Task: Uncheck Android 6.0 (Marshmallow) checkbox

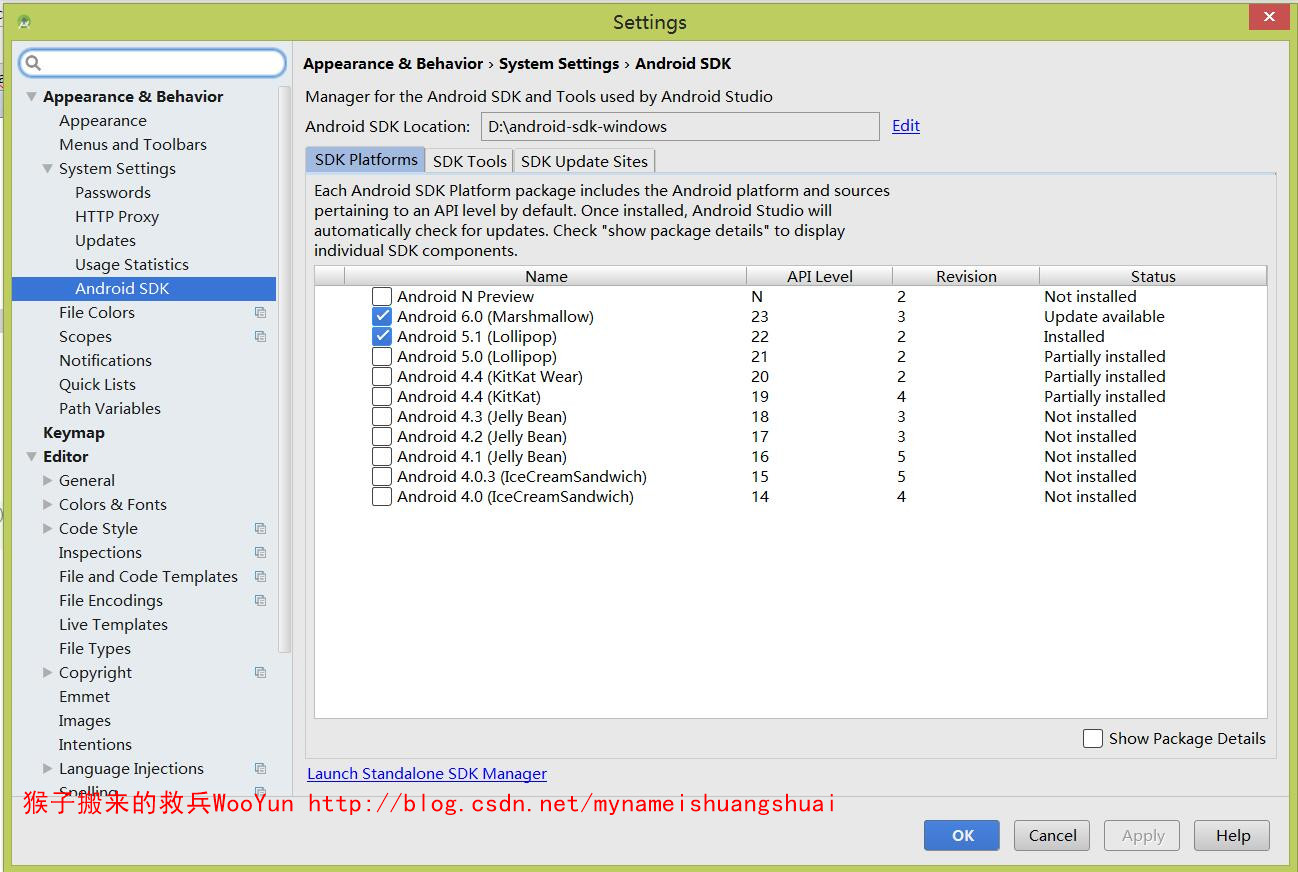Action: point(382,316)
